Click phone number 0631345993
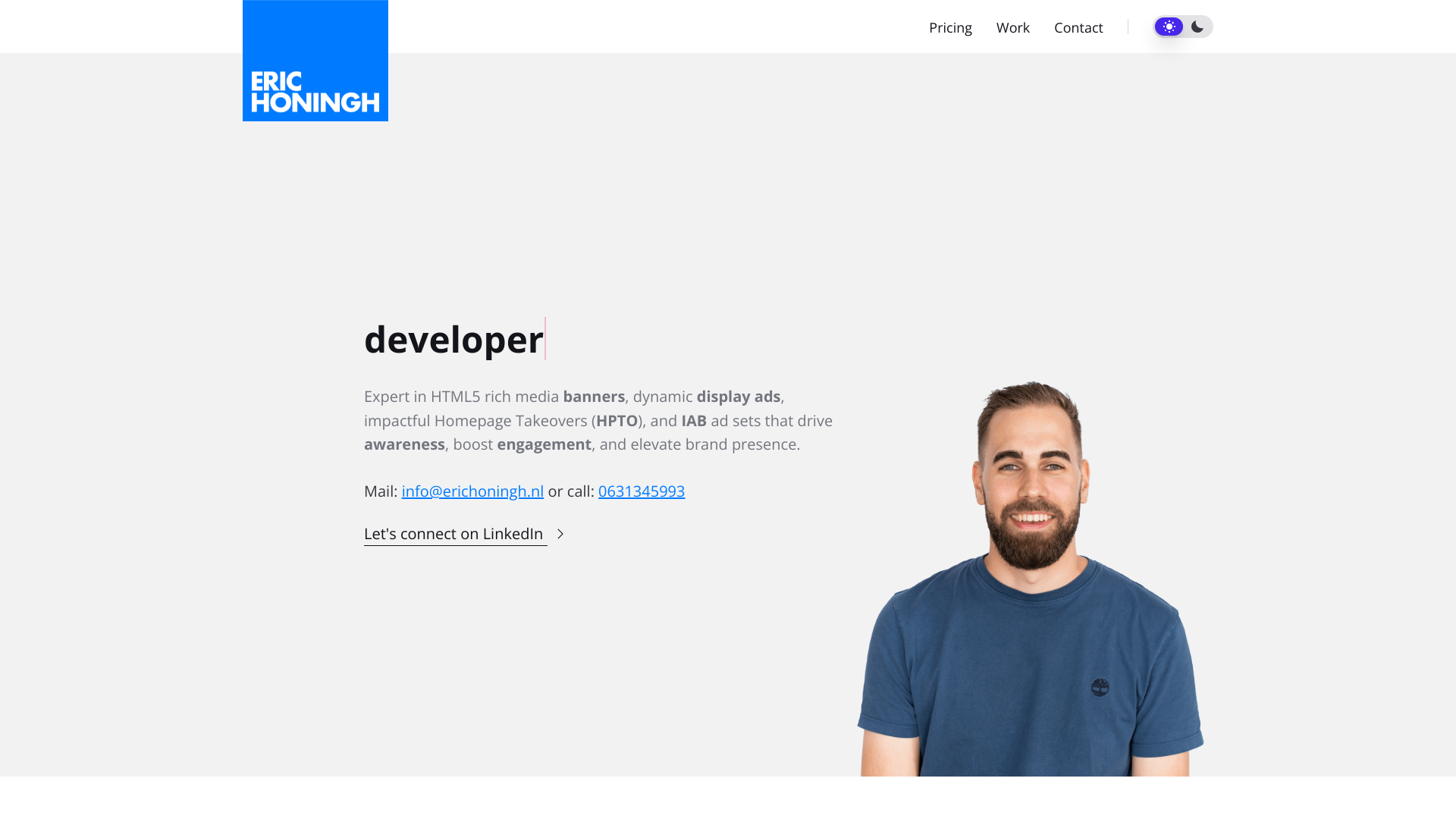This screenshot has height=819, width=1456. (x=641, y=491)
